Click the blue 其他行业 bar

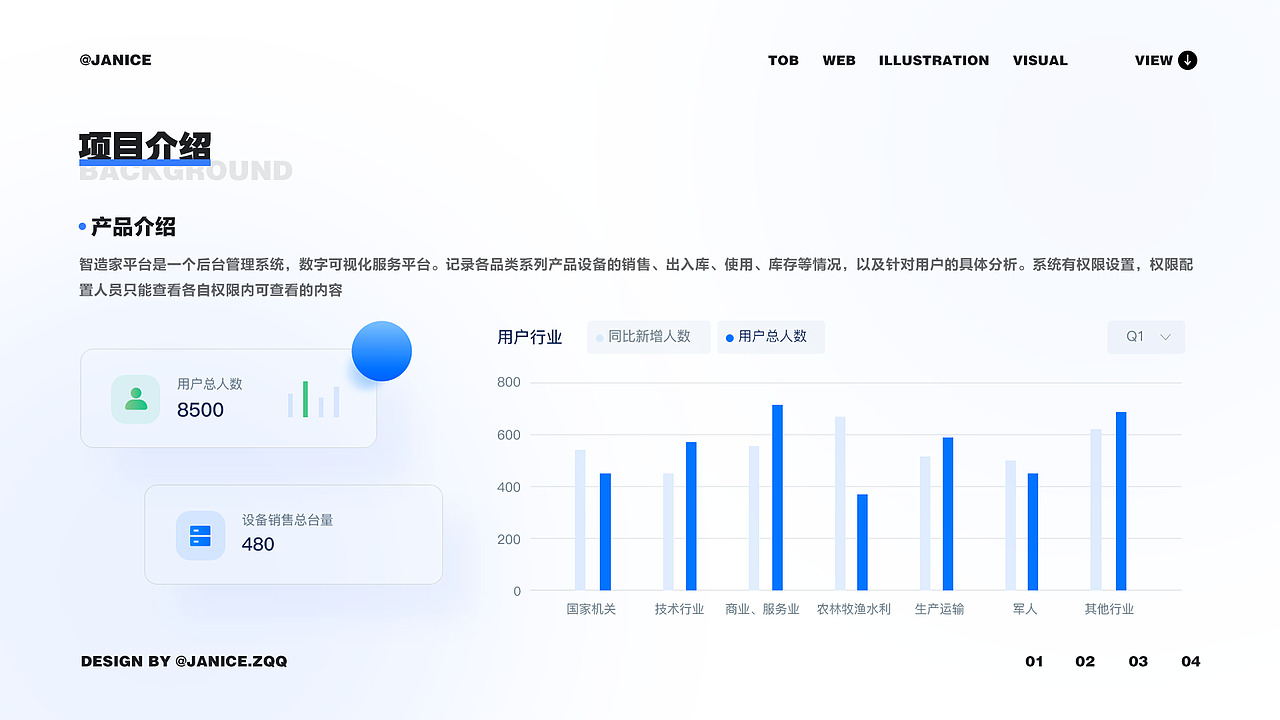1121,501
